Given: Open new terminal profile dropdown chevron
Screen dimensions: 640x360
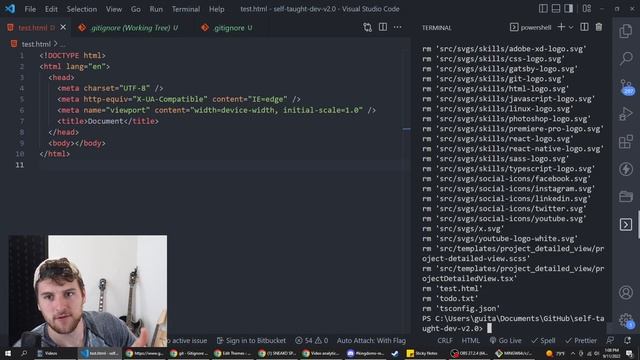Looking at the screenshot, I should (x=571, y=27).
